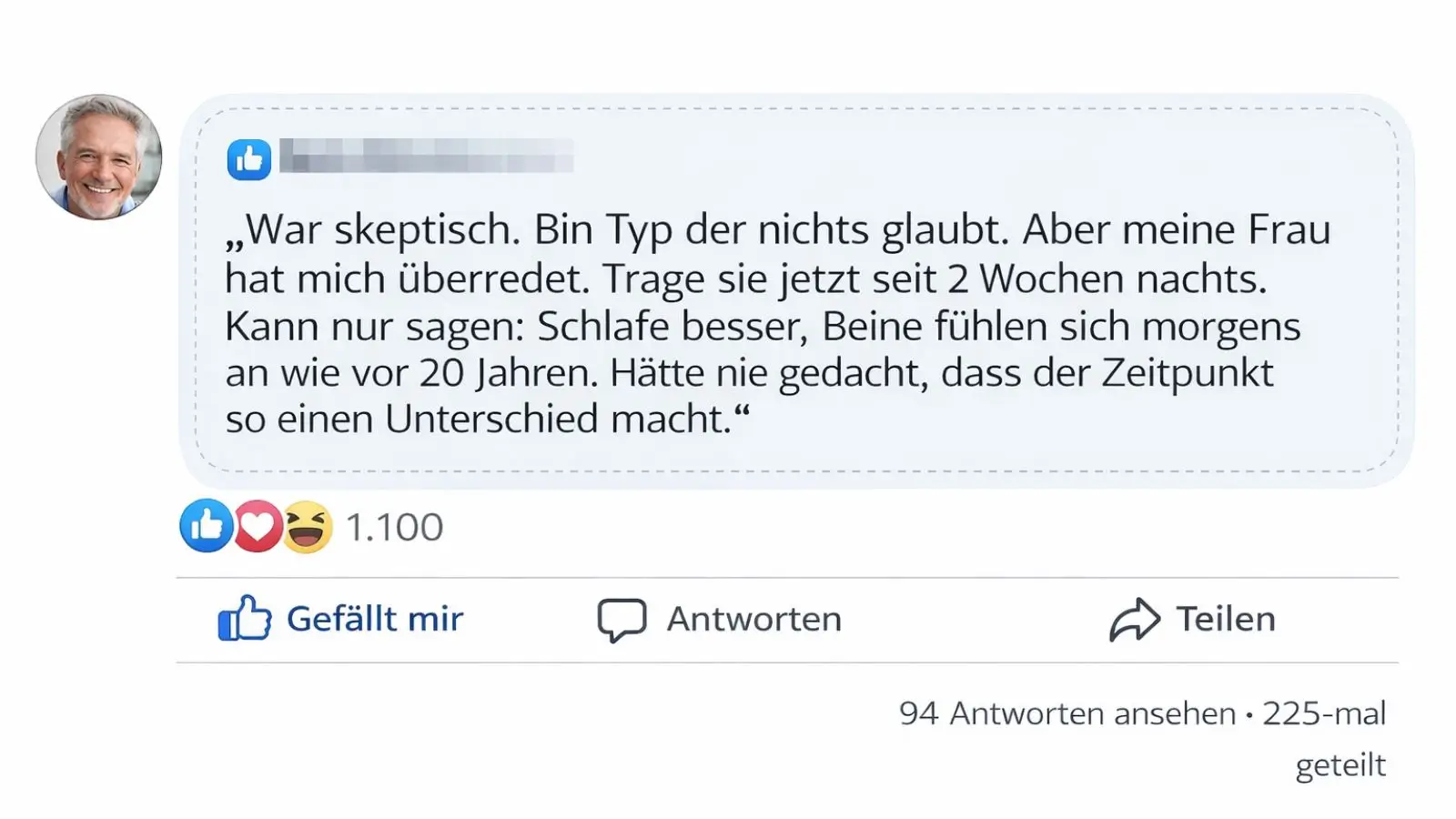Click the share arrow icon beside Teilen

click(x=1134, y=620)
